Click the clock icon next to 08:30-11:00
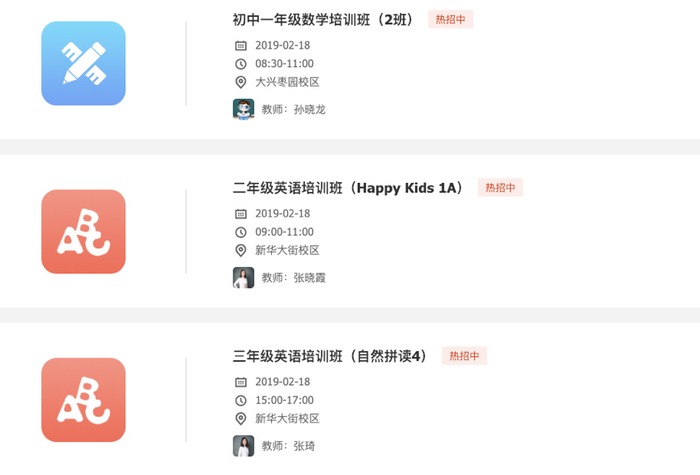 pos(240,64)
